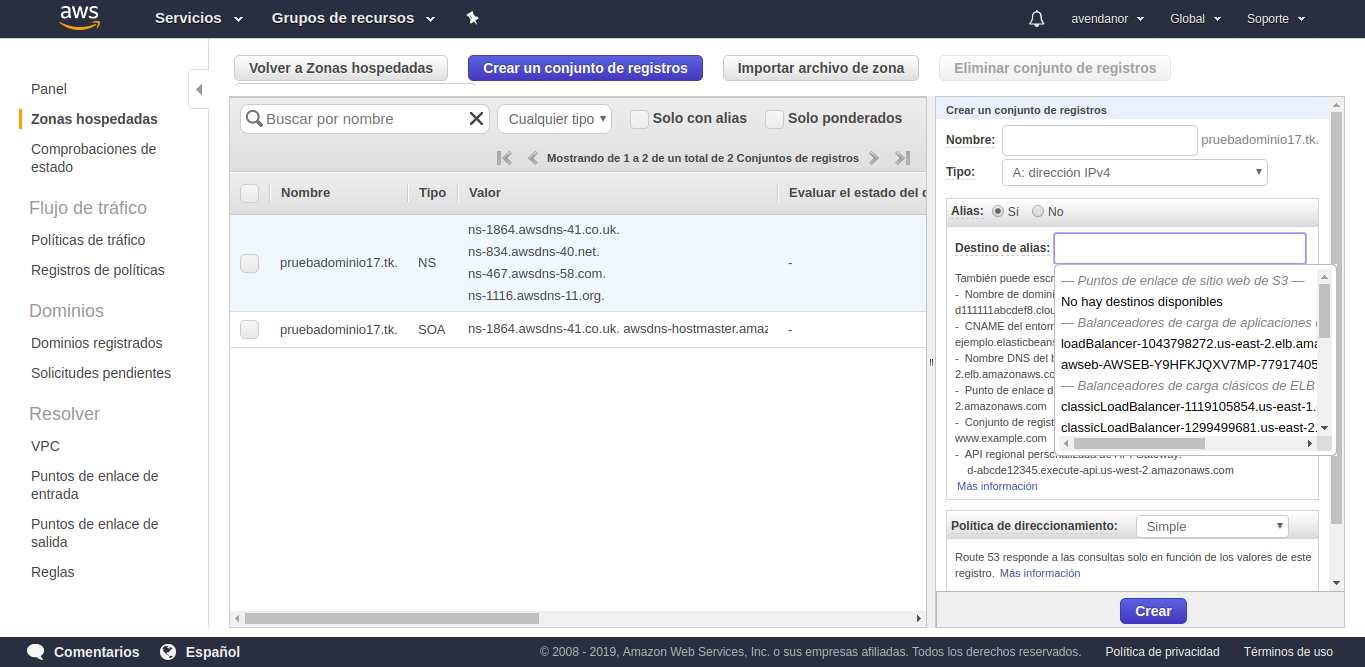
Task: Open Más información link for routing policy
Action: pos(1040,573)
